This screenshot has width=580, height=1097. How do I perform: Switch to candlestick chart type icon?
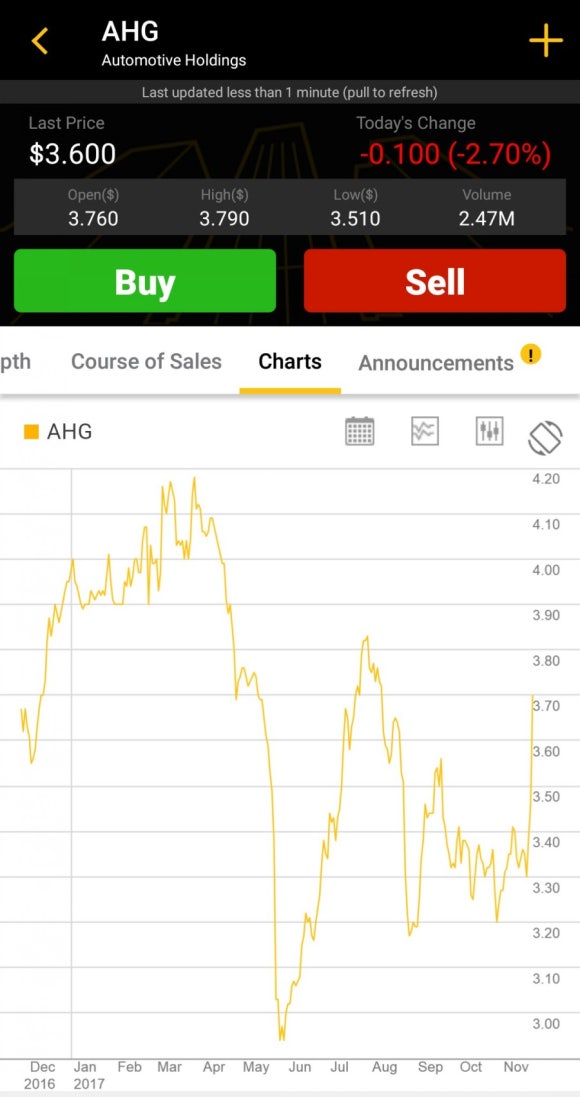tap(489, 431)
